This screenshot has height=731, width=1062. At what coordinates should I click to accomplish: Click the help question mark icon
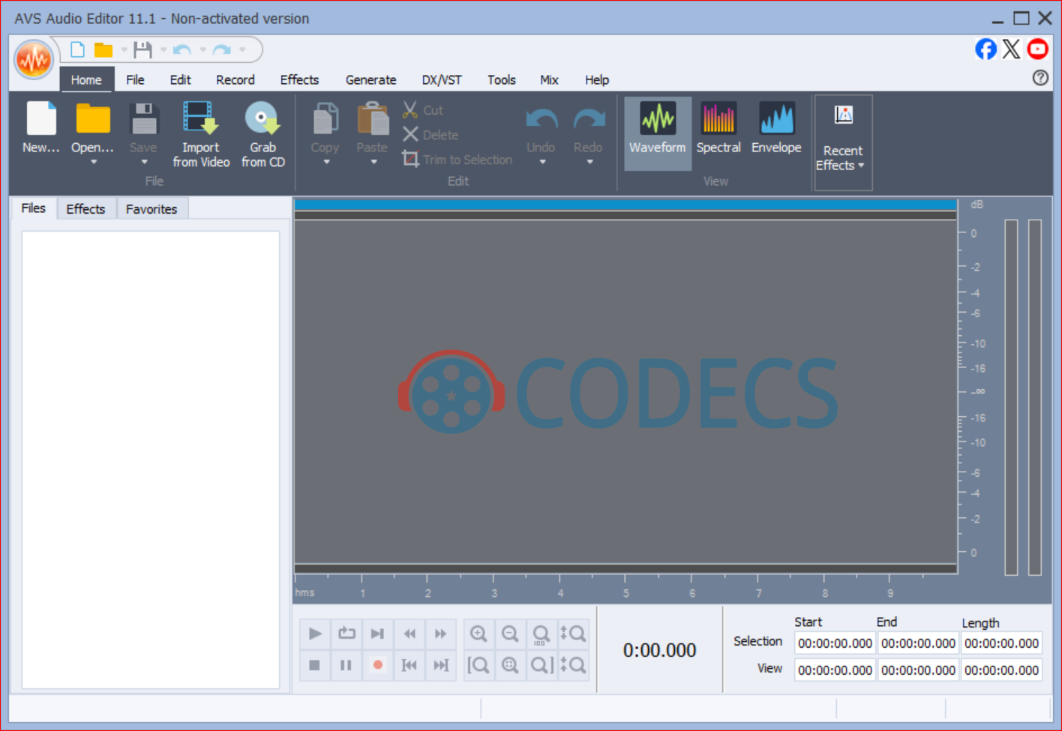[x=1040, y=78]
